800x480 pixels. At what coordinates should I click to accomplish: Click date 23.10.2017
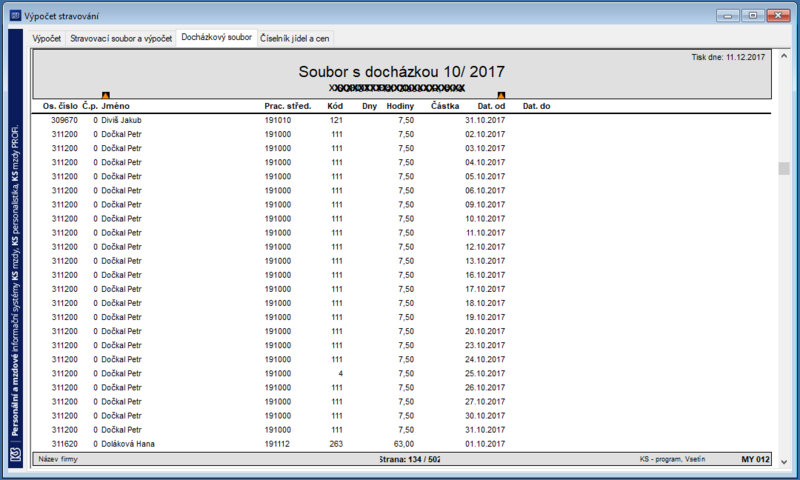click(485, 345)
